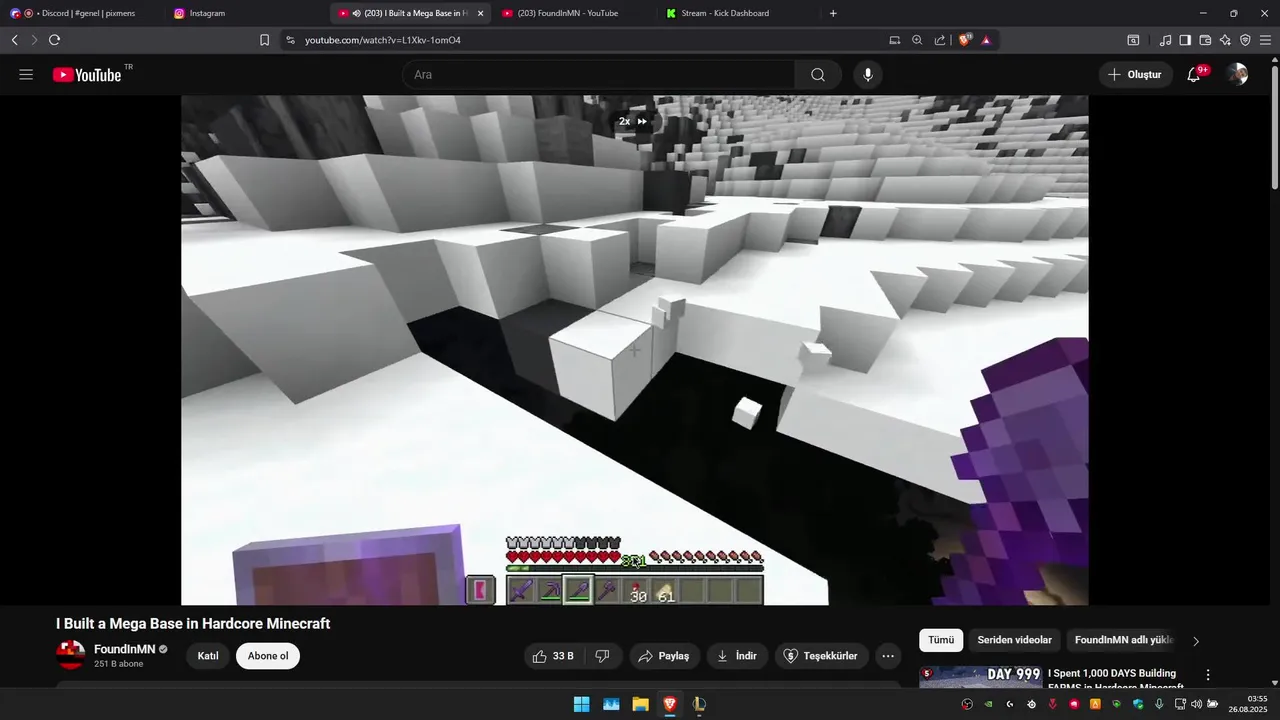Screen dimensions: 1280x720
Task: View site information left of URL
Action: tap(290, 40)
